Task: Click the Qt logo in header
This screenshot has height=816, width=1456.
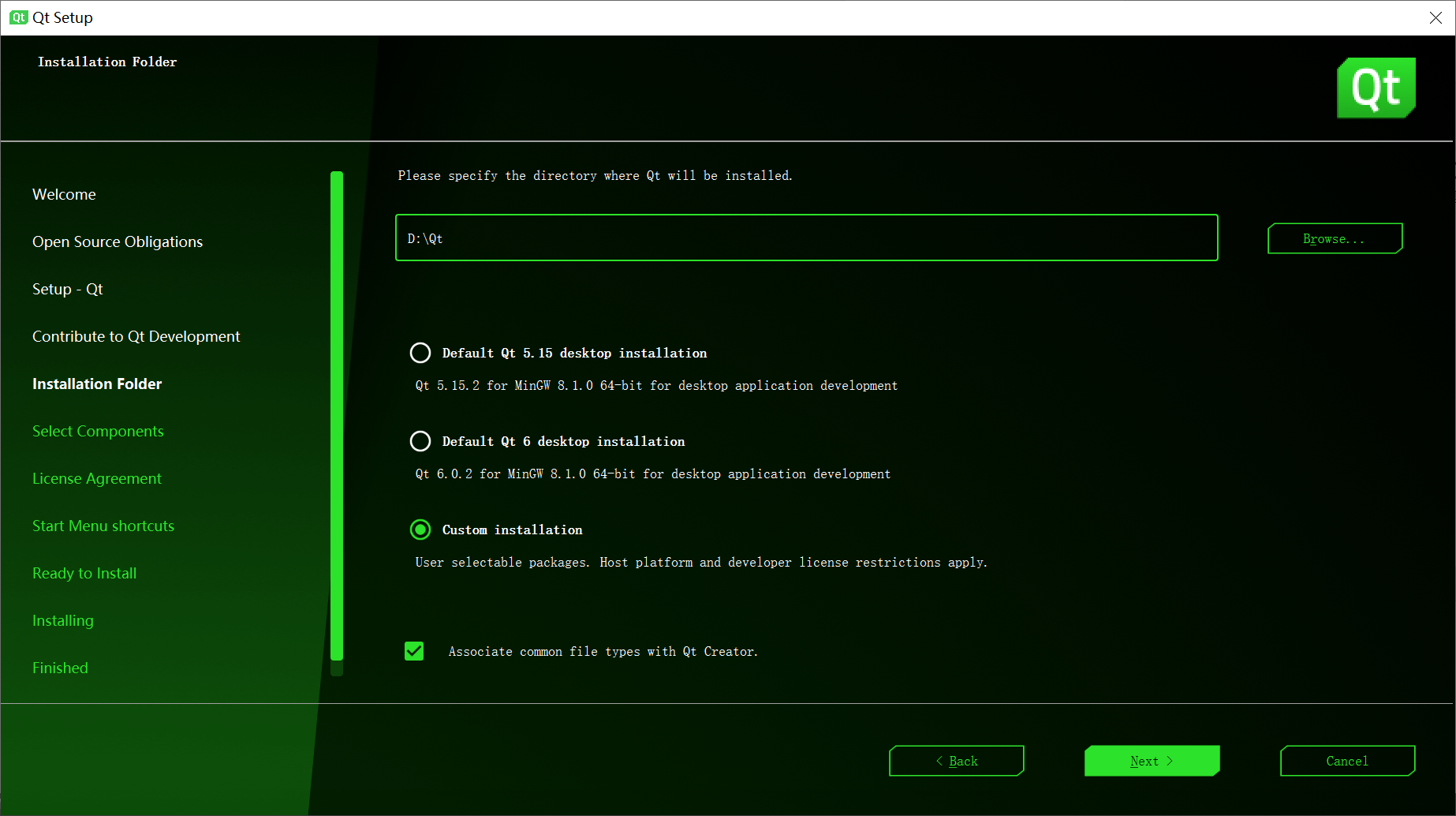Action: [x=1376, y=88]
